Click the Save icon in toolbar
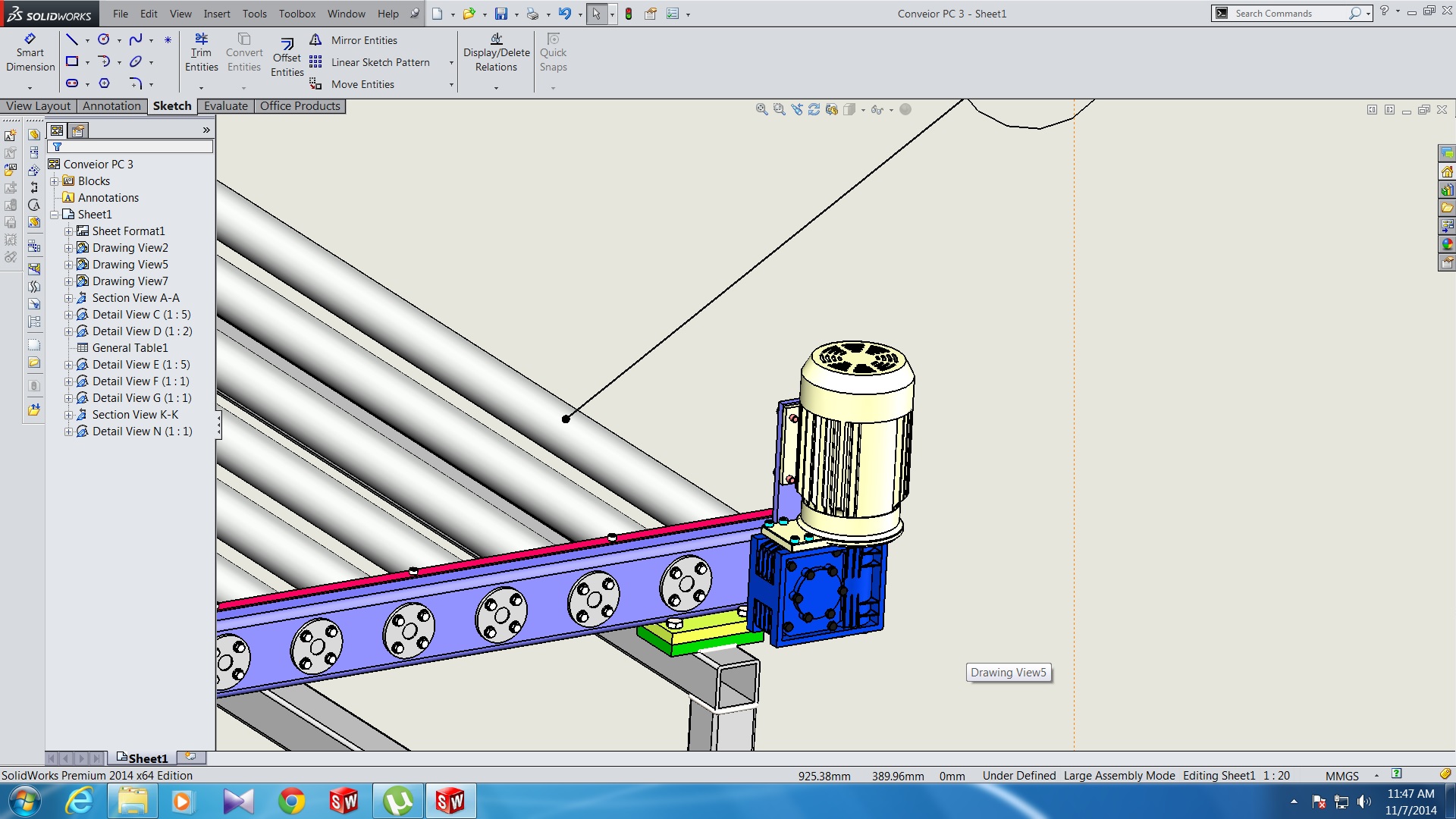 pyautogui.click(x=500, y=14)
